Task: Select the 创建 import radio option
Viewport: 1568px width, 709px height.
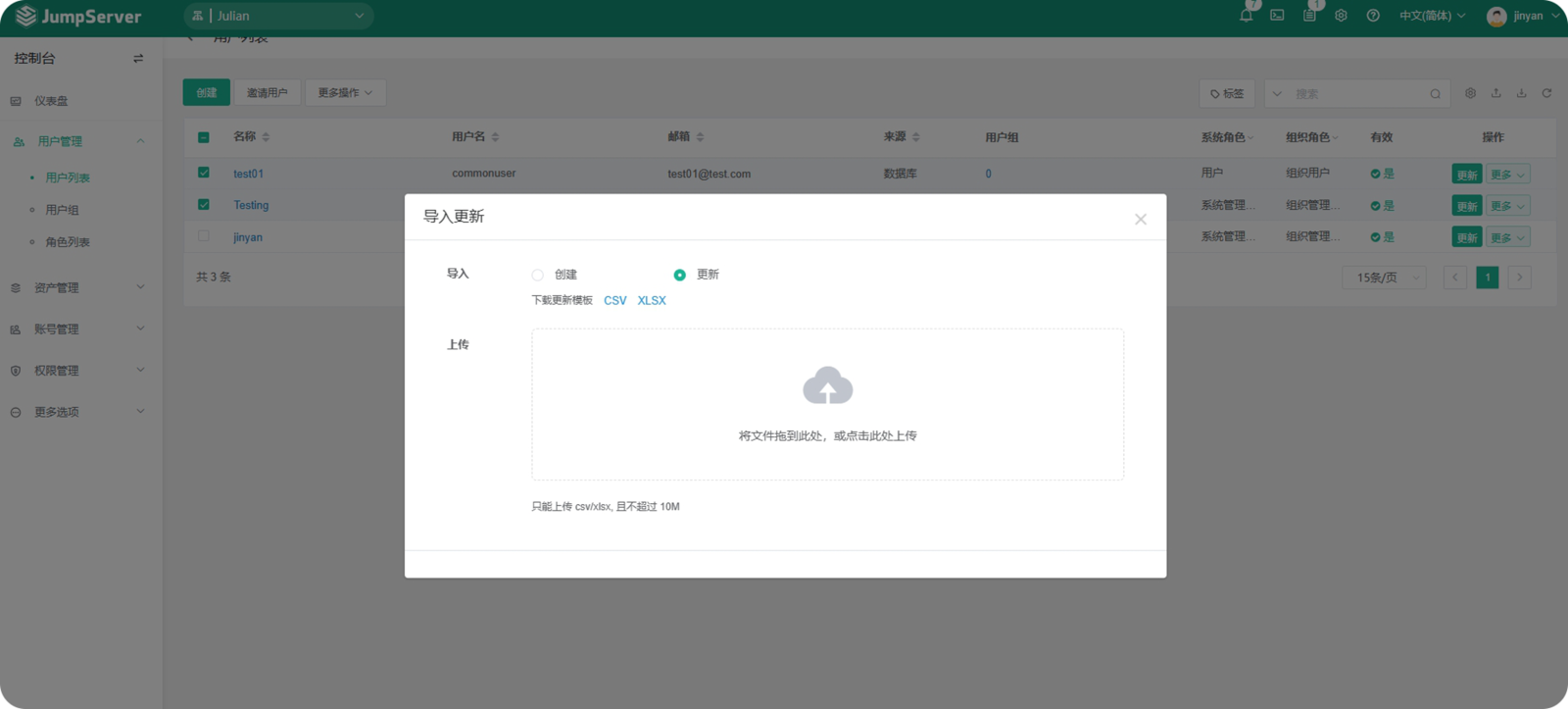Action: pyautogui.click(x=538, y=275)
